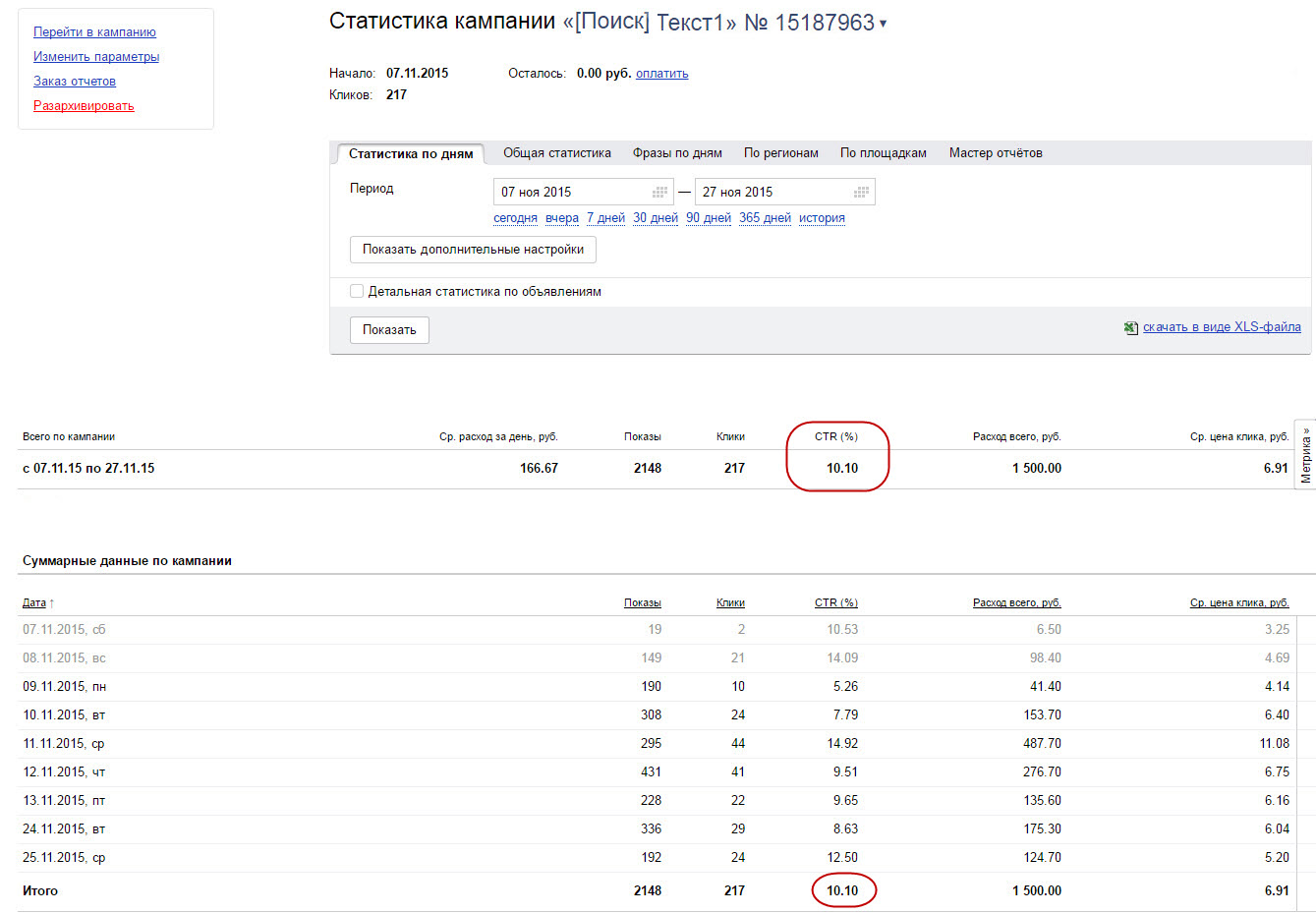The height and width of the screenshot is (913, 1316).
Task: Sort by CTR (%) column header
Action: (836, 603)
